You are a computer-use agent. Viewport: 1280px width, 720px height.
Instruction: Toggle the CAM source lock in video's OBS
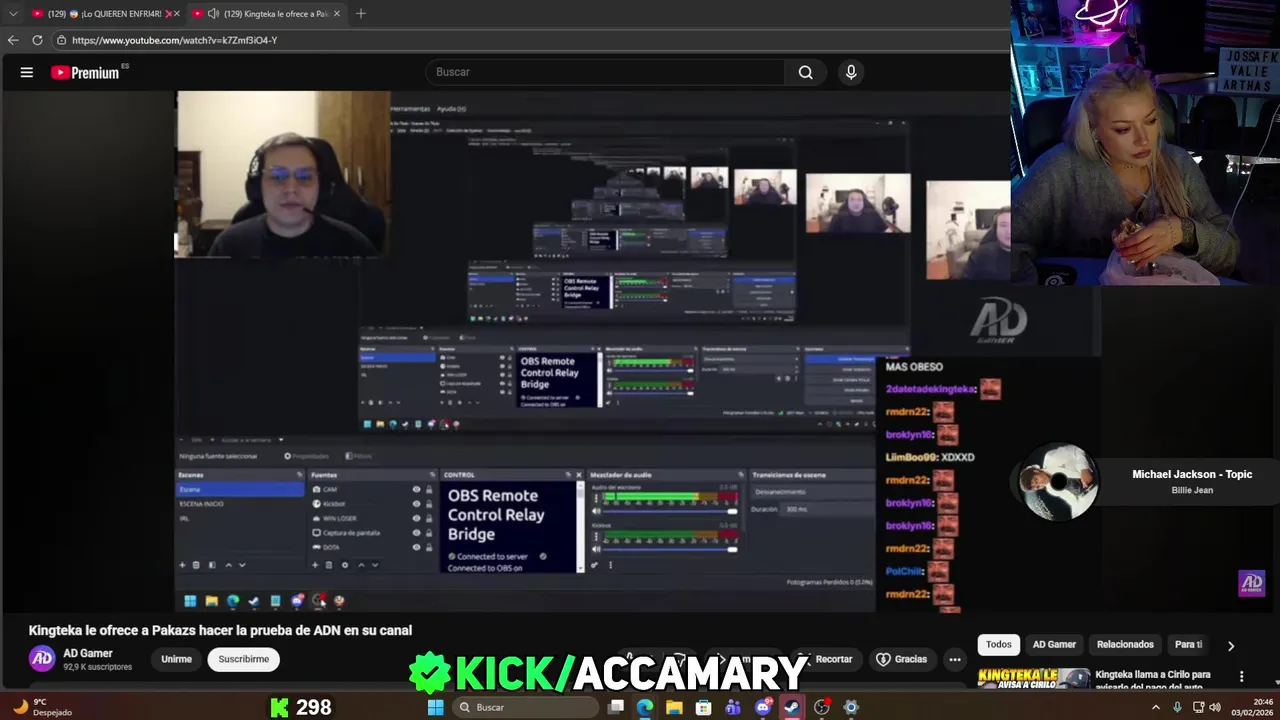point(429,489)
